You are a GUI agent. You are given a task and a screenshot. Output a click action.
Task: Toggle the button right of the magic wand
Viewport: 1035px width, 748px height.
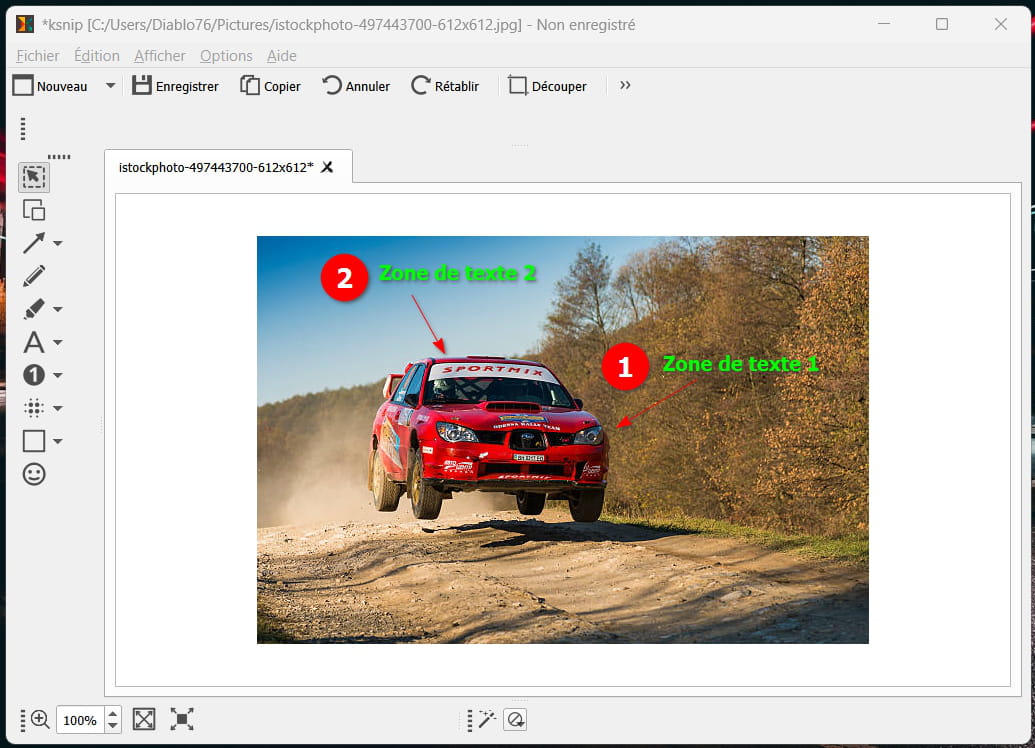pyautogui.click(x=515, y=719)
